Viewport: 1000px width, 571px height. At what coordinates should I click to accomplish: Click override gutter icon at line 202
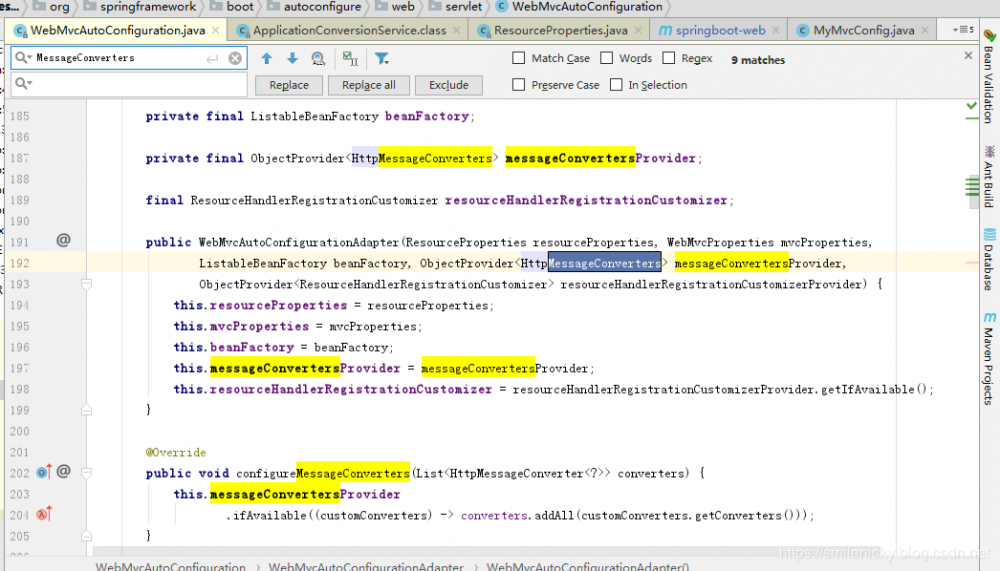click(x=44, y=472)
